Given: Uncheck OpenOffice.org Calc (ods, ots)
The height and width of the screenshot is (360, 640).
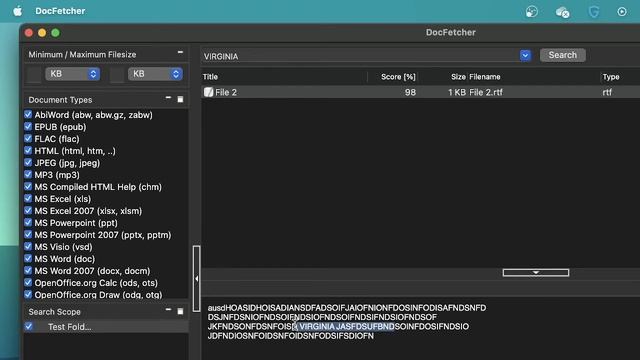Looking at the screenshot, I should [28, 282].
